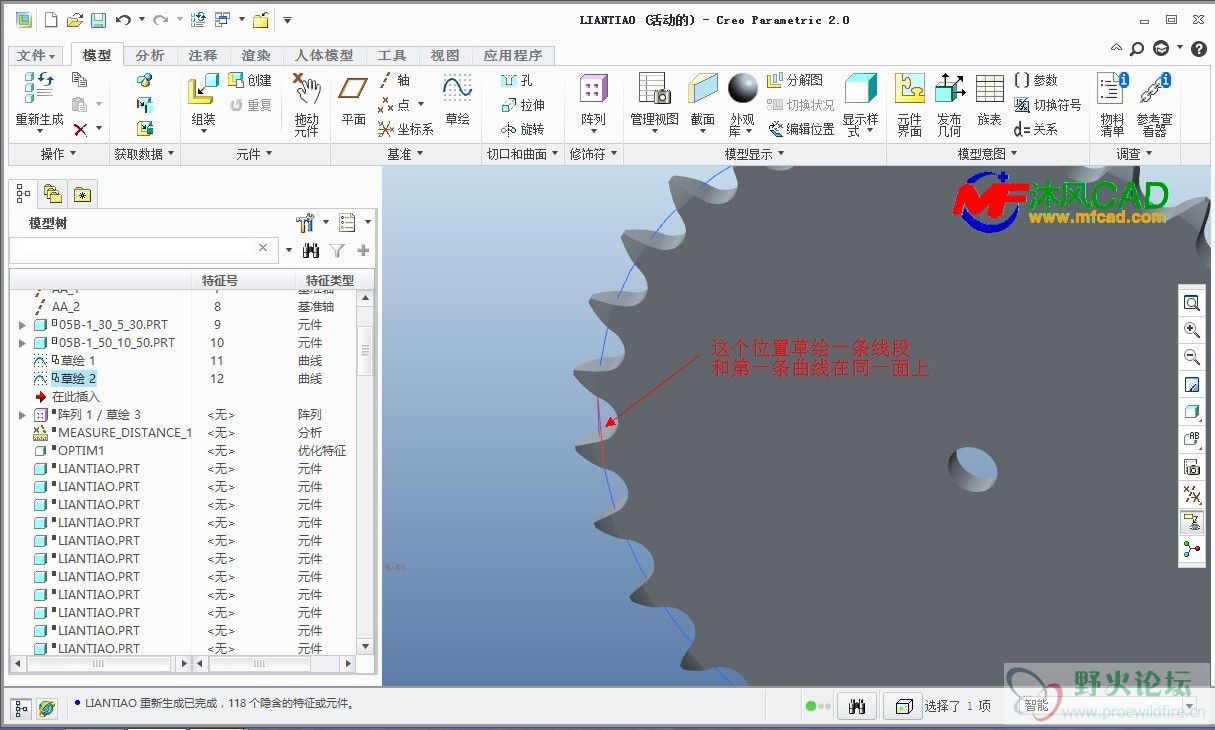The height and width of the screenshot is (730, 1215).
Task: Click the binoculars find button in model tree
Action: coord(311,250)
